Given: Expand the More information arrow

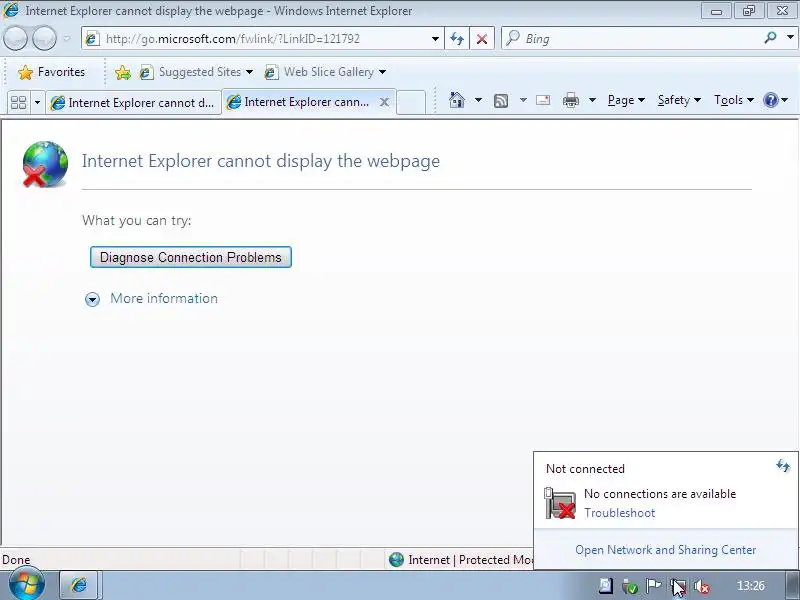Looking at the screenshot, I should tap(92, 299).
